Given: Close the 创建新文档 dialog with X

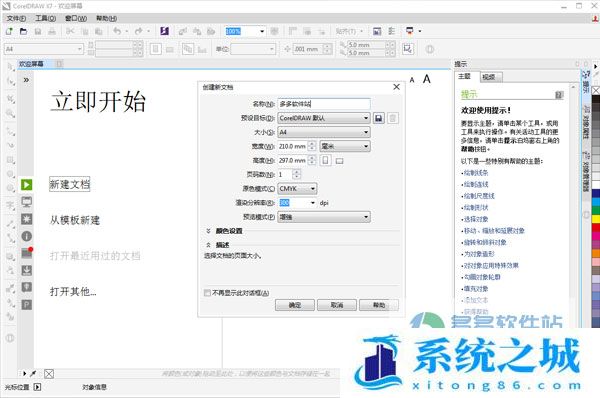Looking at the screenshot, I should tap(396, 87).
